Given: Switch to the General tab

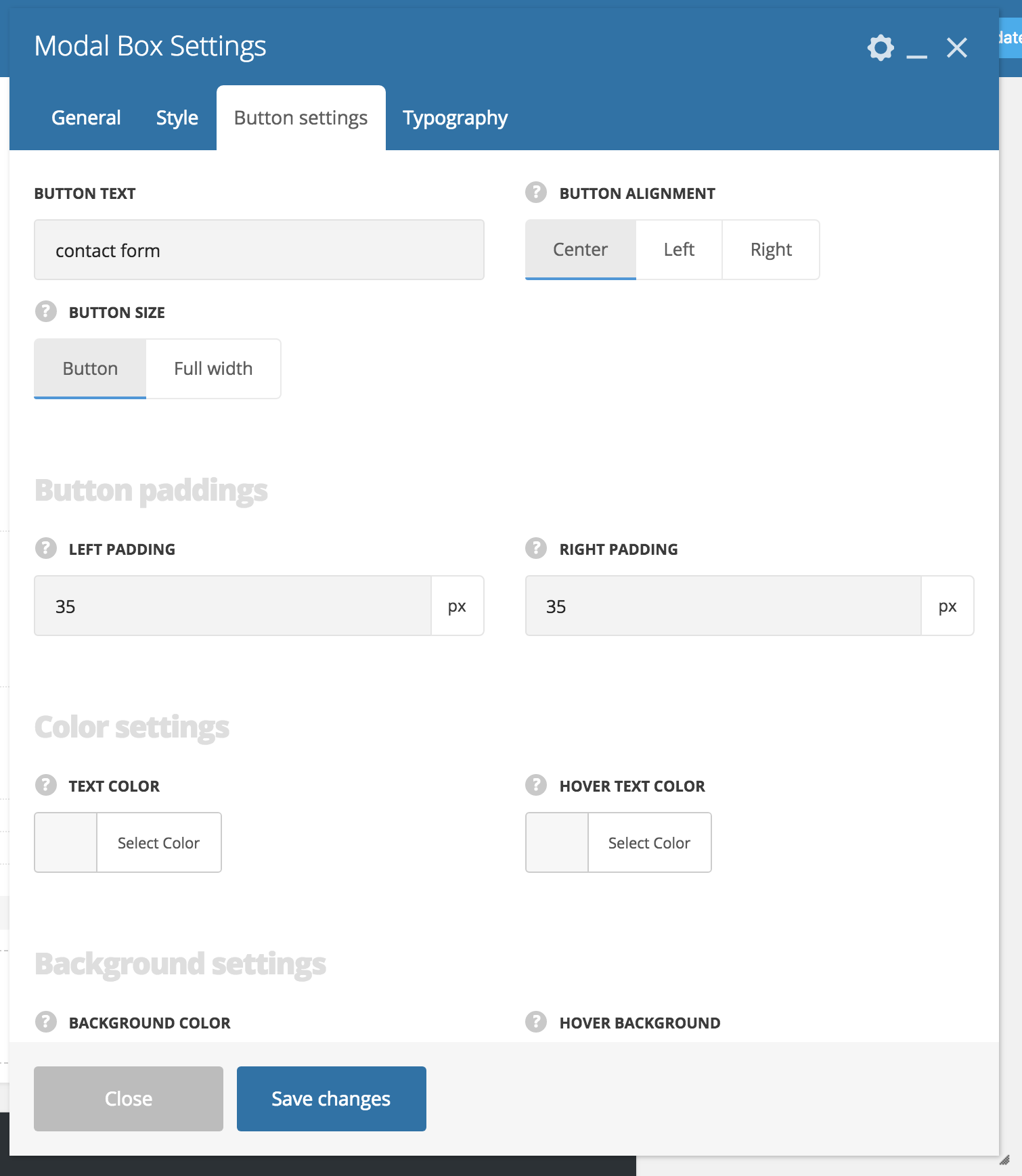Looking at the screenshot, I should coord(86,118).
